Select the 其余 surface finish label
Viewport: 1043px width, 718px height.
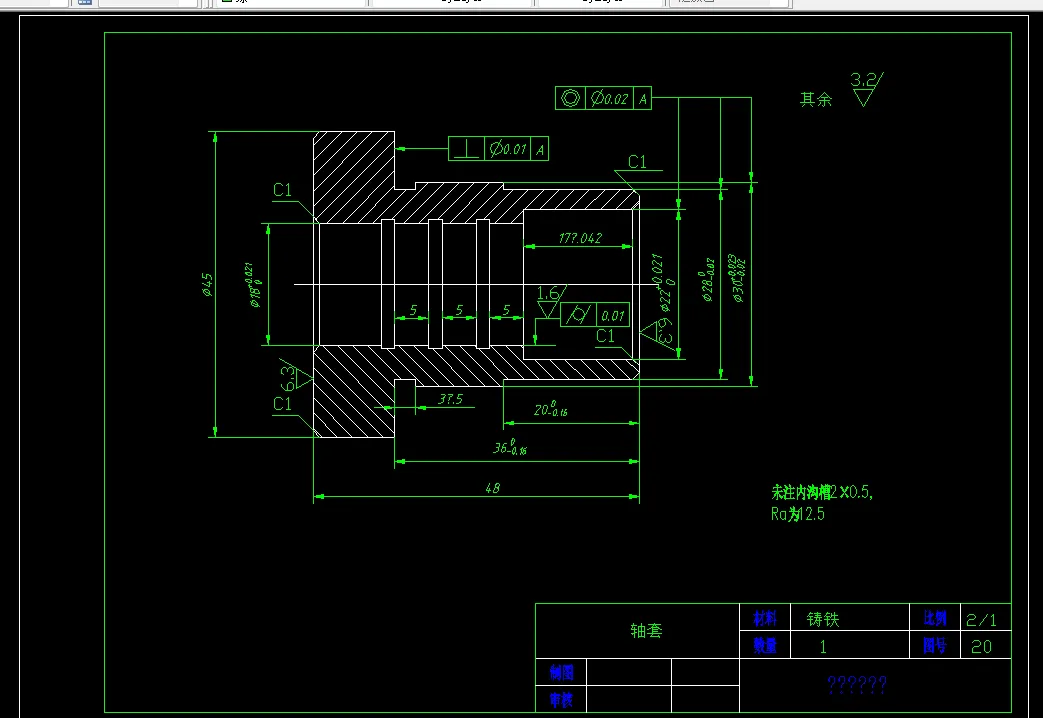[816, 100]
